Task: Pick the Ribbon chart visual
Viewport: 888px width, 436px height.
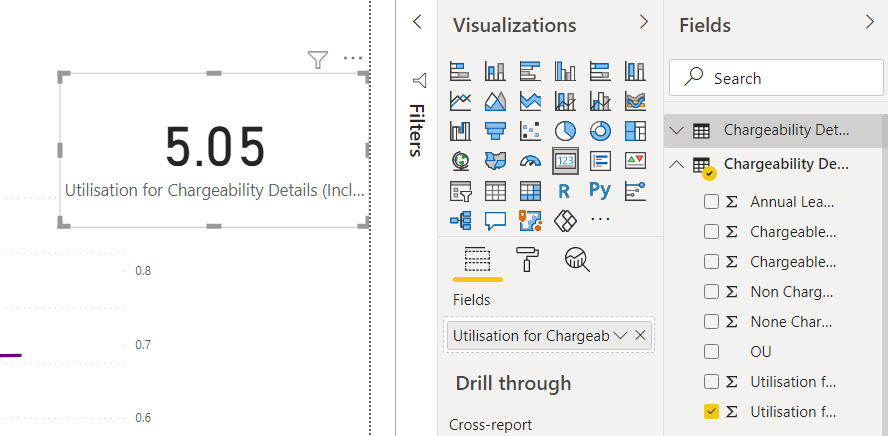Action: (x=635, y=101)
